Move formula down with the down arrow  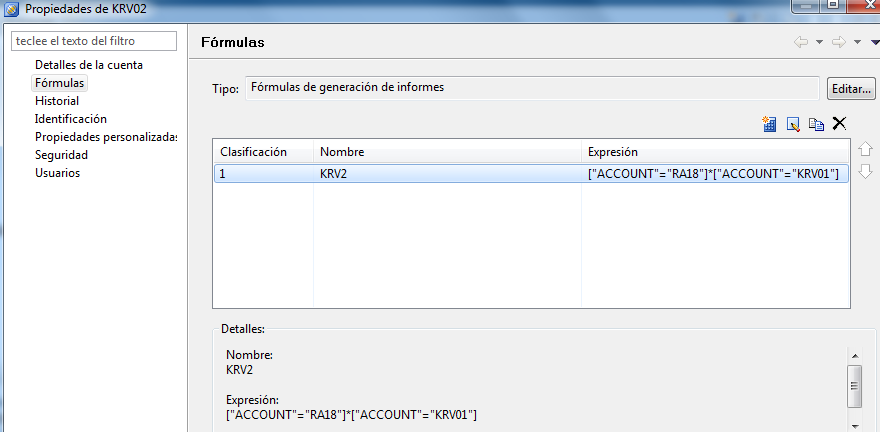point(866,171)
